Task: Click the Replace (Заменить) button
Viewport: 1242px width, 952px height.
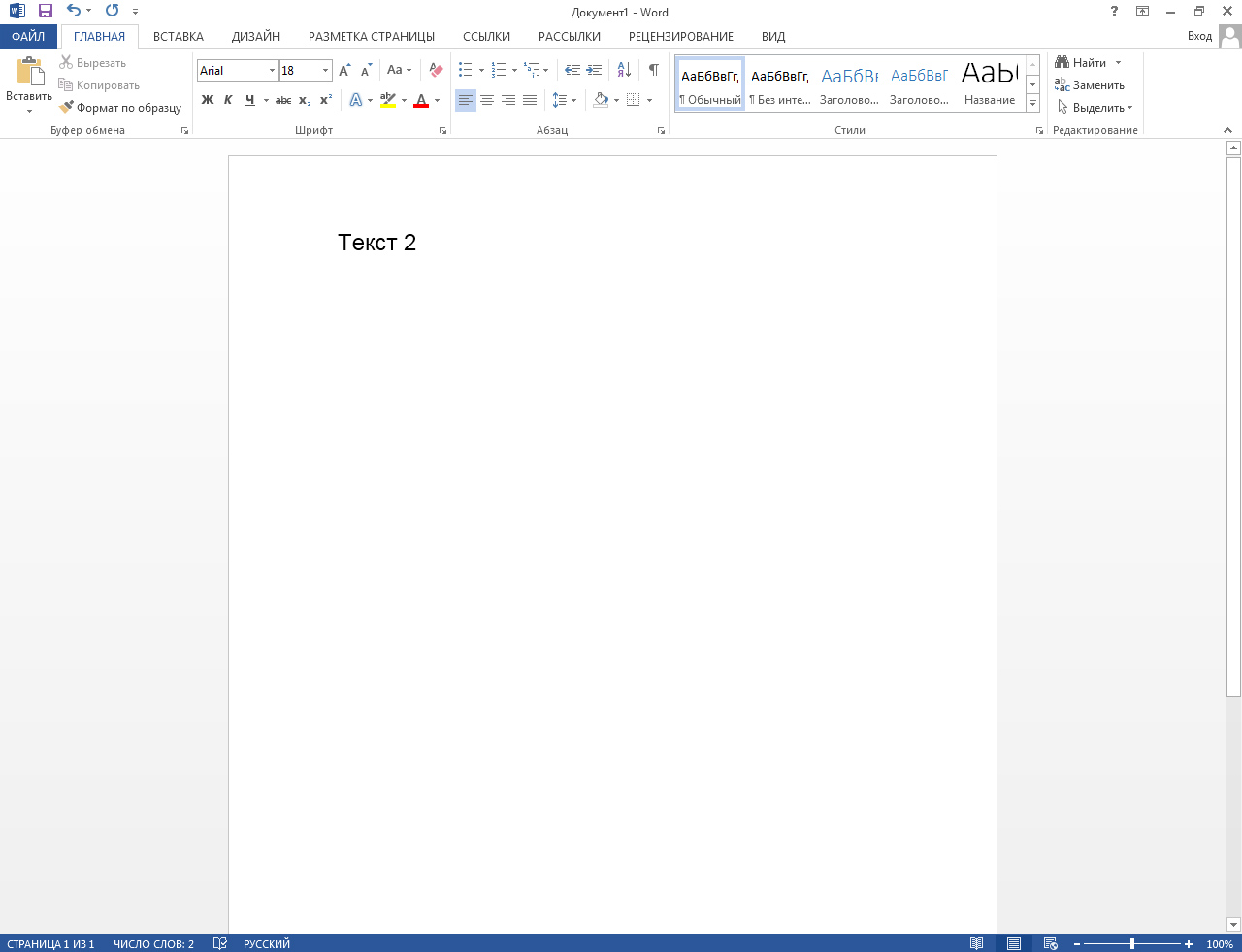Action: [x=1090, y=85]
